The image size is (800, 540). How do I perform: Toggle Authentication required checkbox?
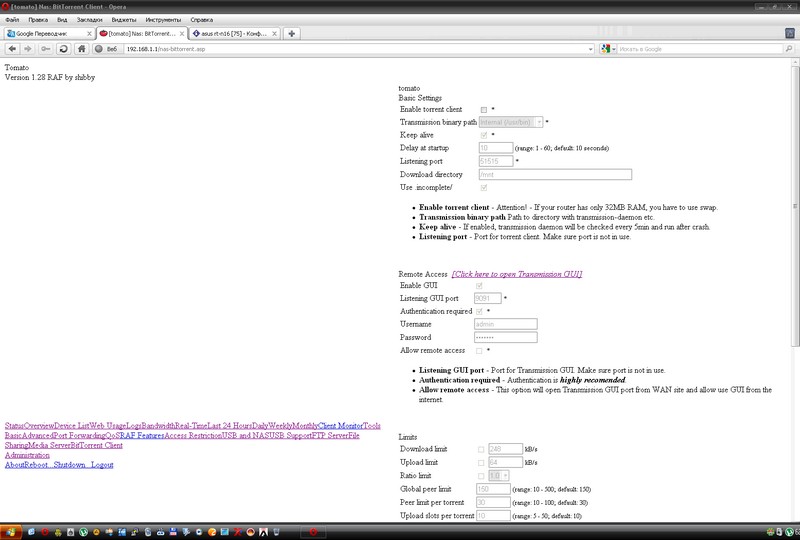tap(479, 311)
